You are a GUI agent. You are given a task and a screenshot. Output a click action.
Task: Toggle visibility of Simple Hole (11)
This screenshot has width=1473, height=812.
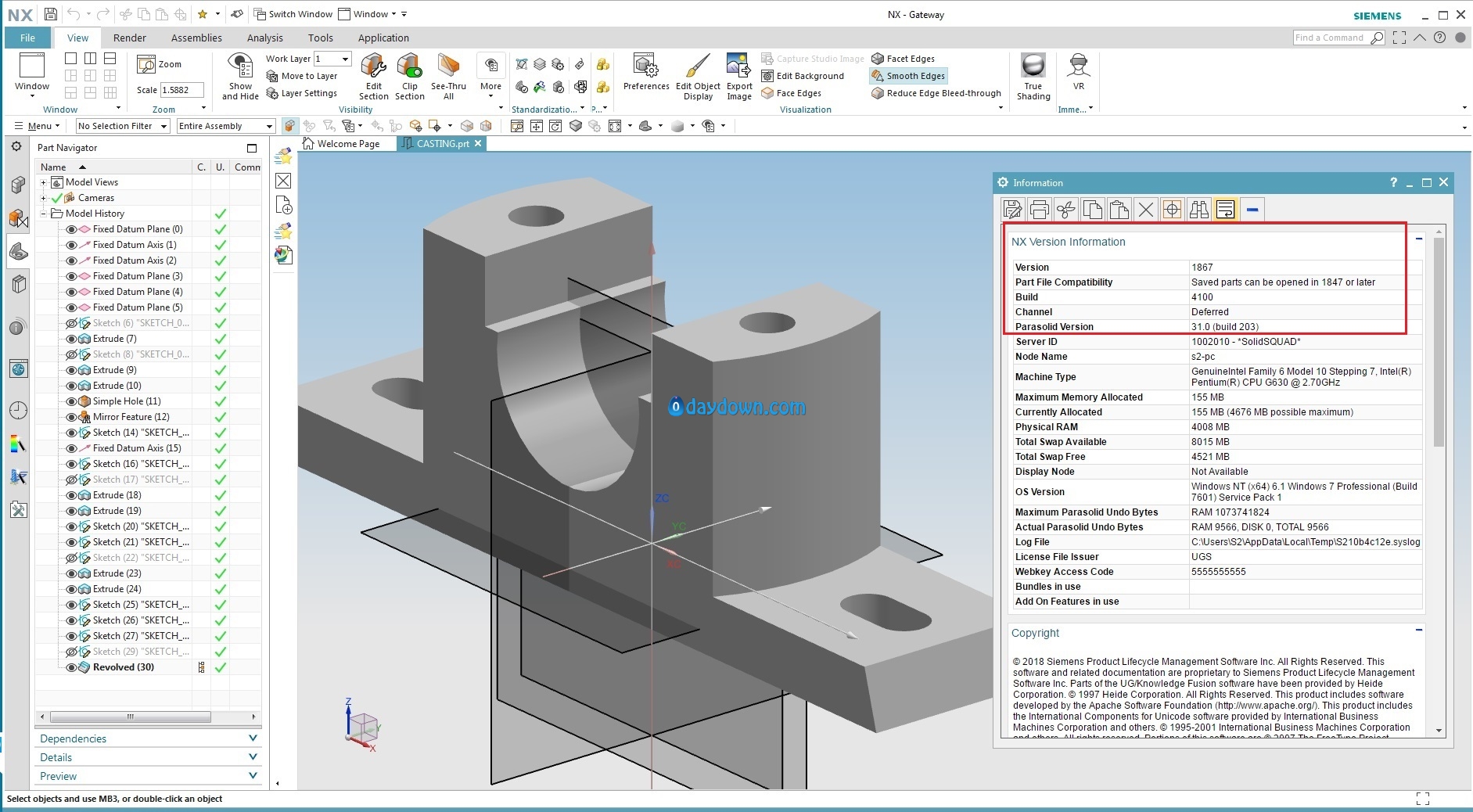coord(71,401)
